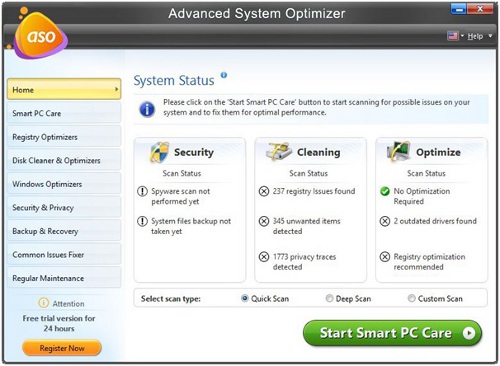The width and height of the screenshot is (500, 366).
Task: Open the Help menu
Action: (x=475, y=36)
